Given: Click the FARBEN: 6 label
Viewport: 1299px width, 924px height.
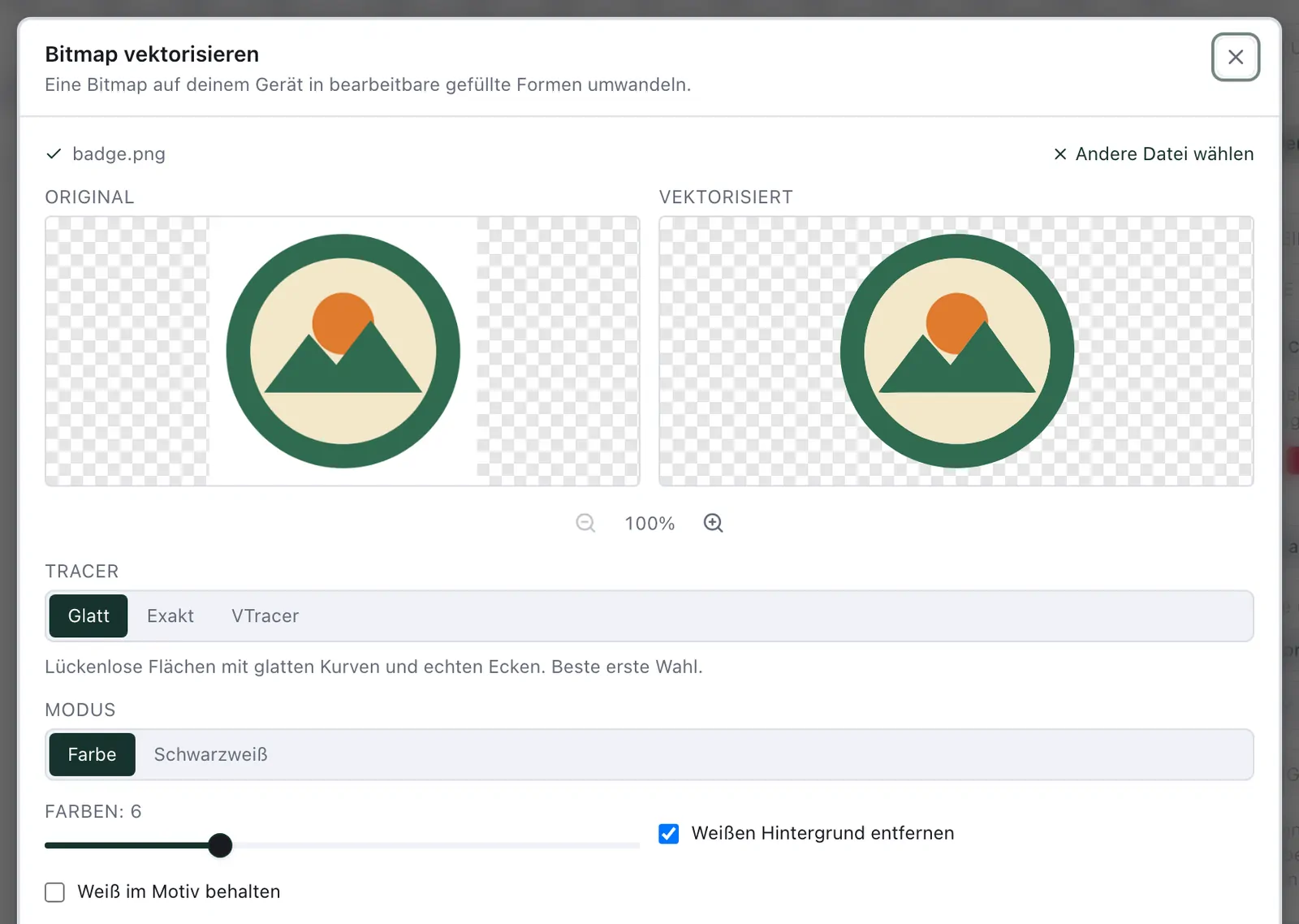Looking at the screenshot, I should click(x=93, y=811).
